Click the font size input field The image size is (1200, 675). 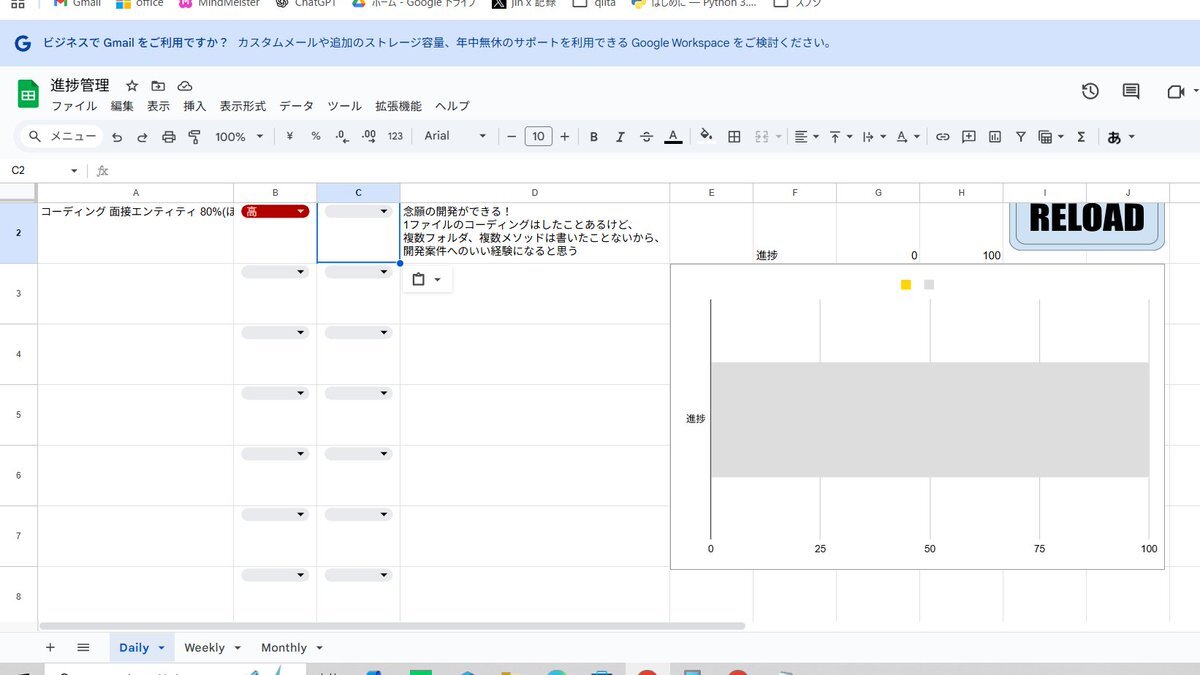pos(538,136)
